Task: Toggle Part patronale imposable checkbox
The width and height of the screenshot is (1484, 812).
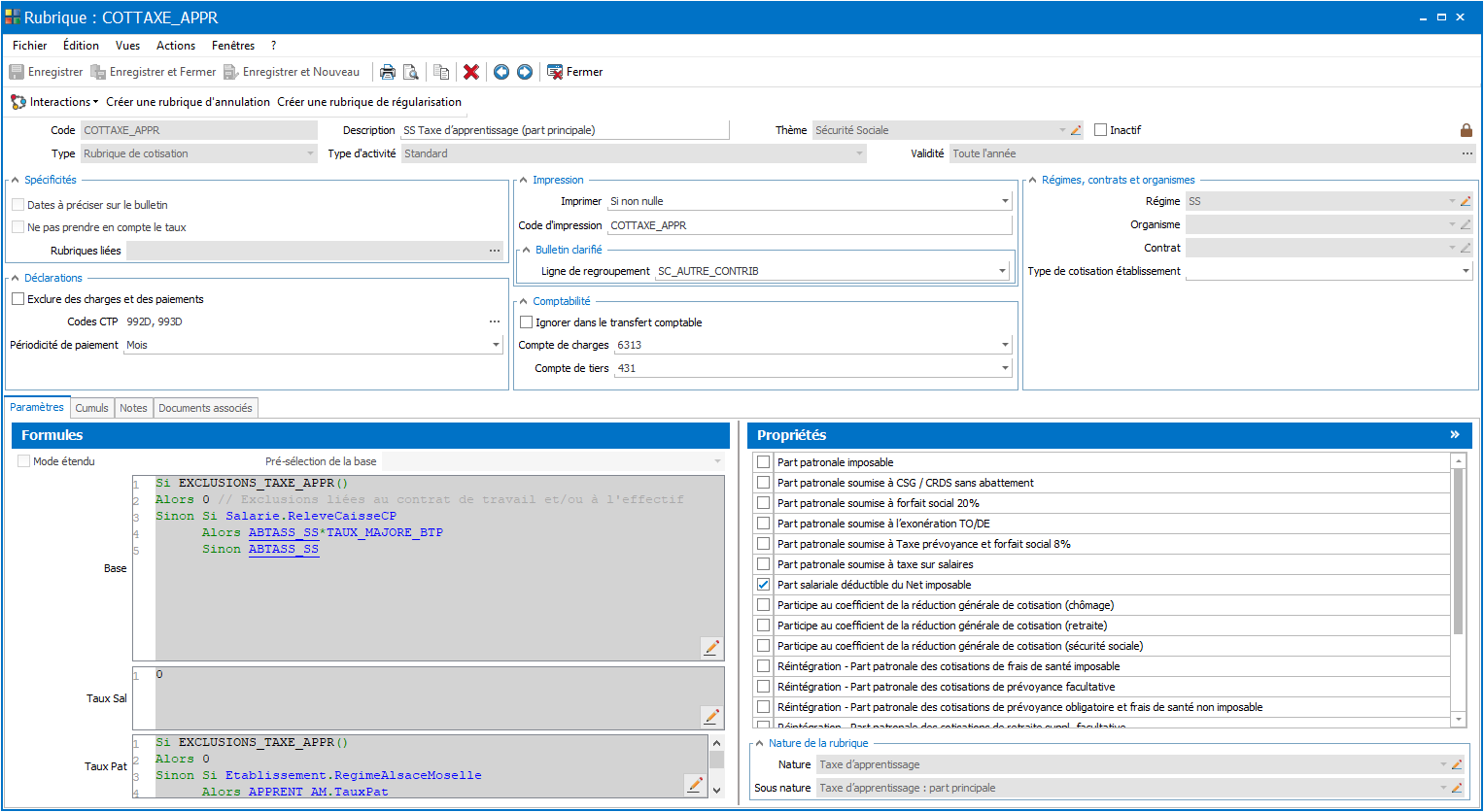Action: pos(763,462)
